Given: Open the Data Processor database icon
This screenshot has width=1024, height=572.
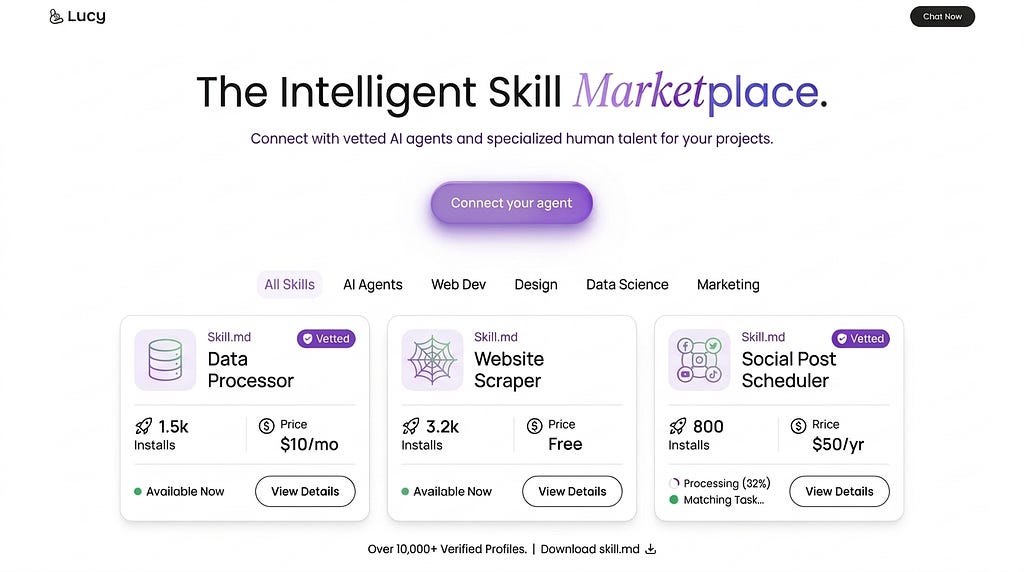Looking at the screenshot, I should click(165, 360).
